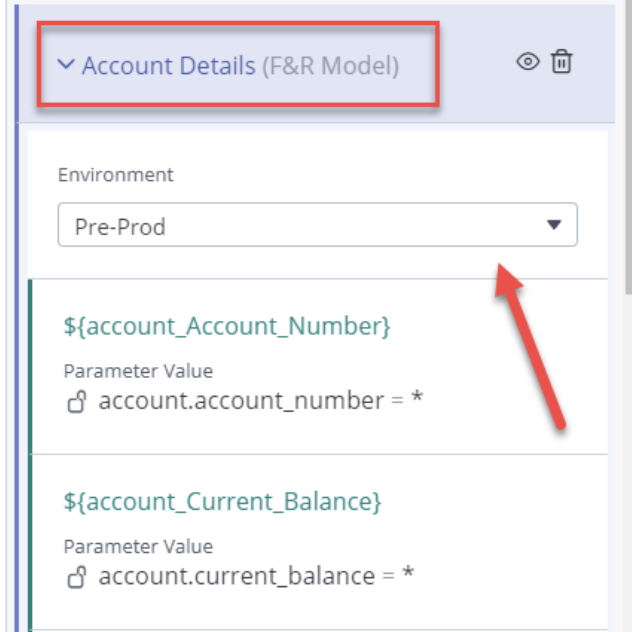The image size is (632, 632).
Task: Collapse the Account Details section chevron
Action: (x=66, y=64)
